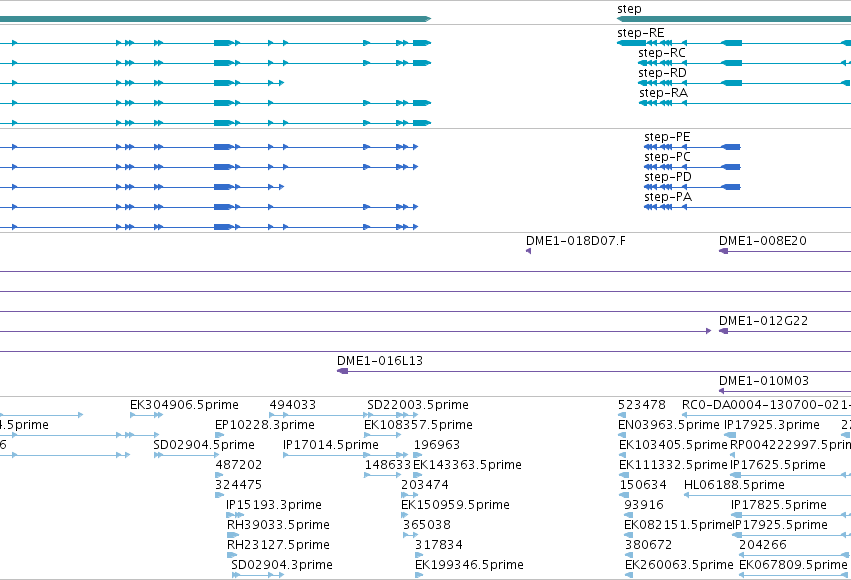Select the step-RC transcript label

[662, 53]
